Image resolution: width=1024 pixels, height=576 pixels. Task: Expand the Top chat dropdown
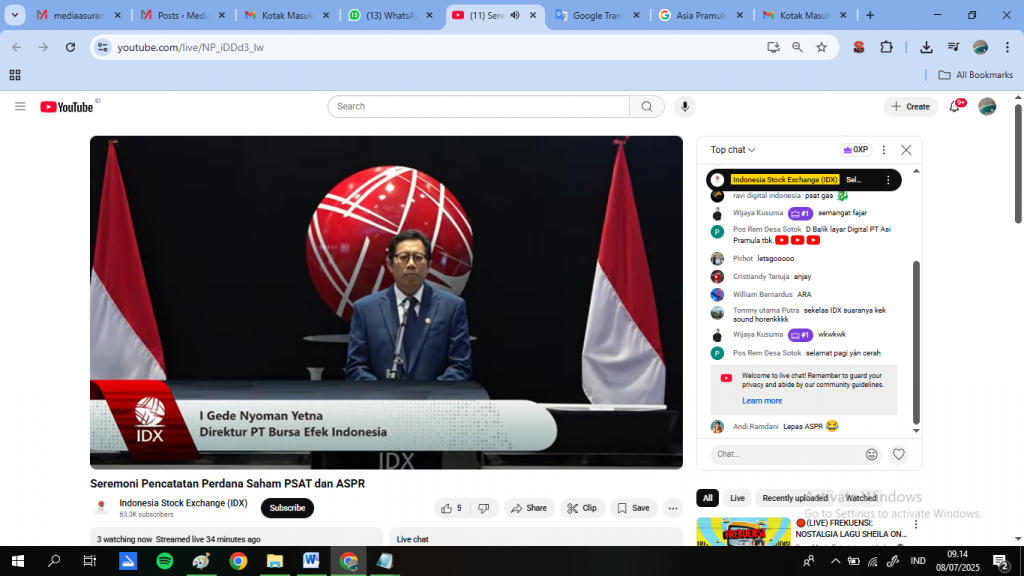[733, 150]
